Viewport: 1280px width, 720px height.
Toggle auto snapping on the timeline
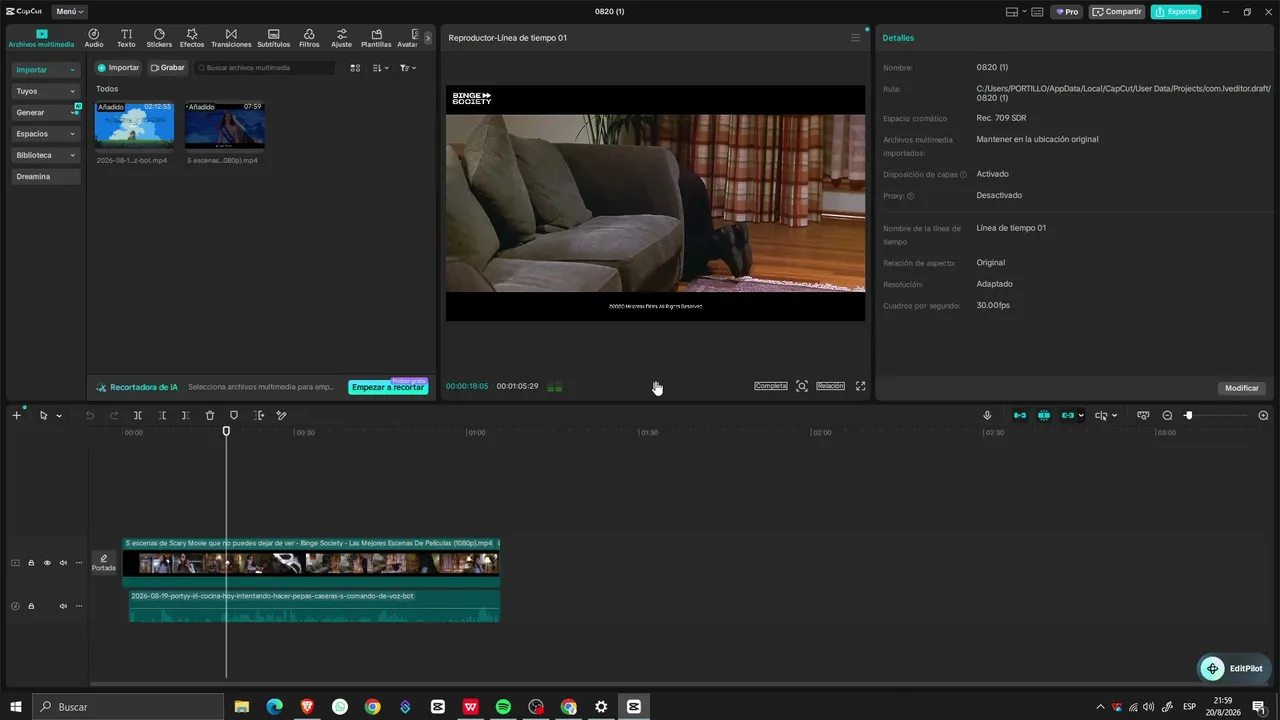point(1044,415)
